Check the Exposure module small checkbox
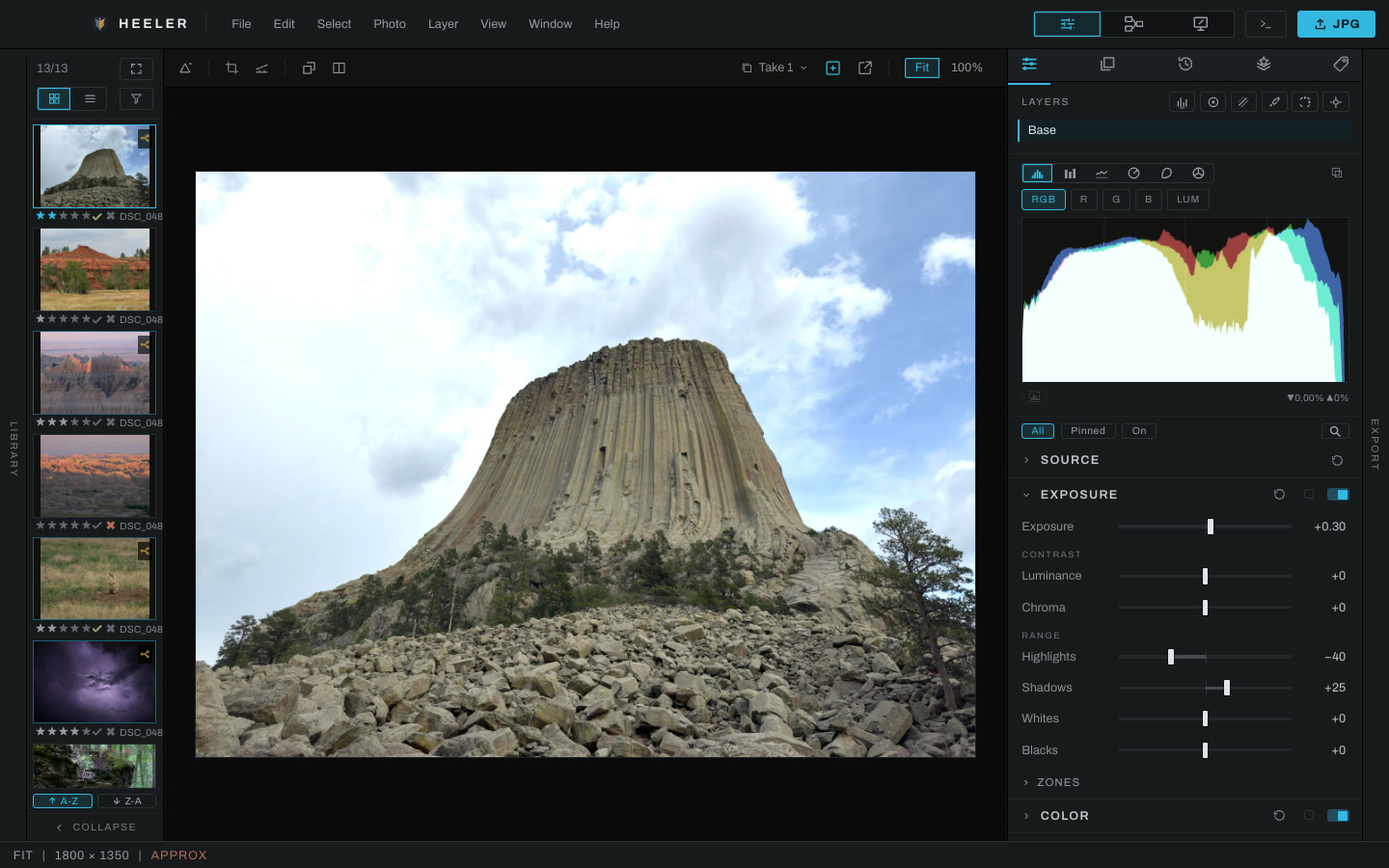Screen dimensions: 1389x868 tap(1309, 495)
